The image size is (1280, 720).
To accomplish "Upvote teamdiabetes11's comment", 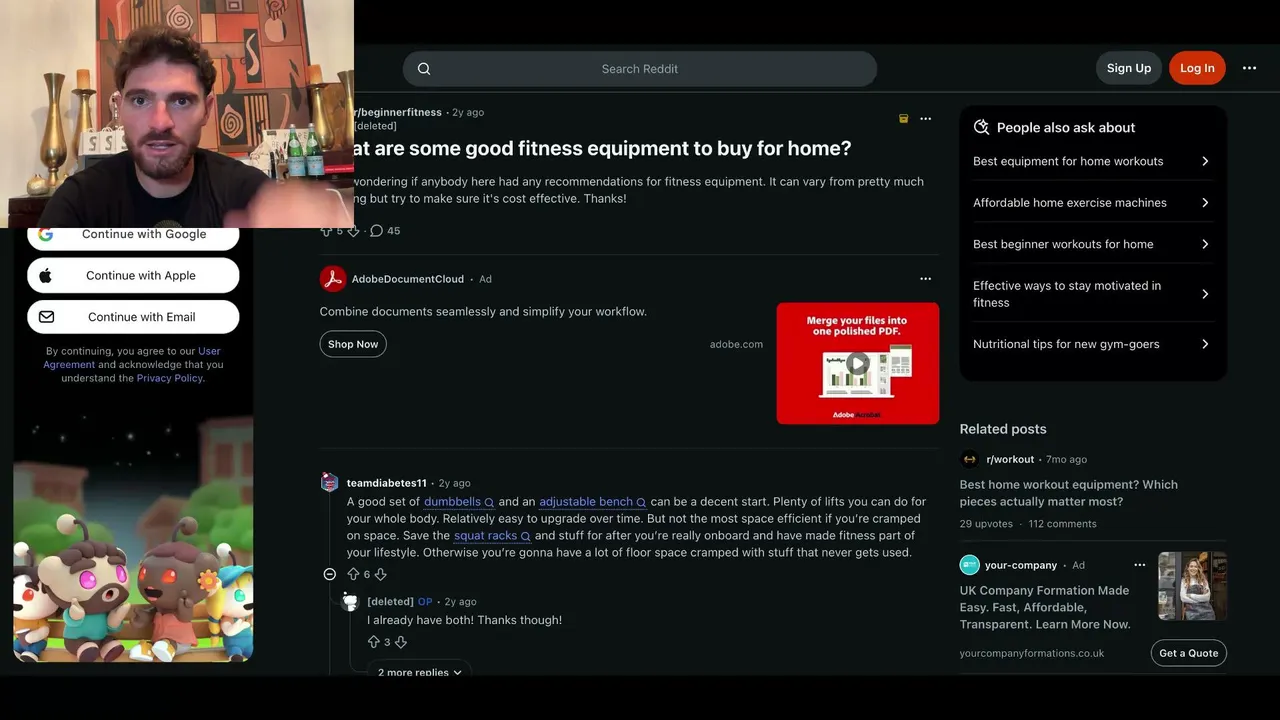I will click(353, 574).
